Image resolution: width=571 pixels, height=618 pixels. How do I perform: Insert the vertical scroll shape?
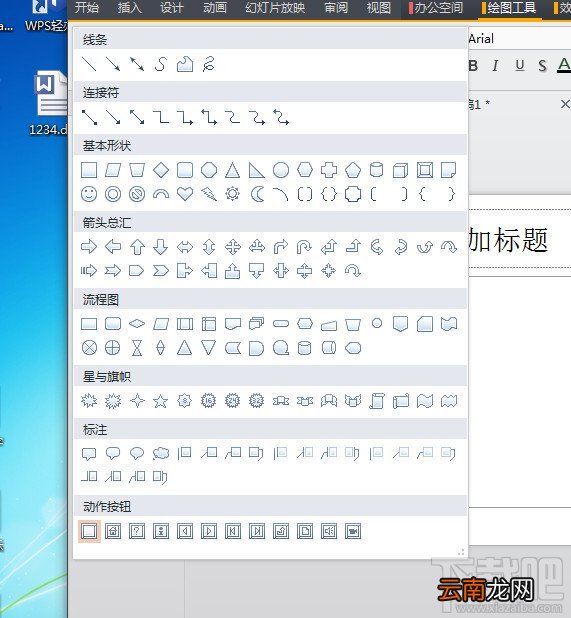[377, 401]
